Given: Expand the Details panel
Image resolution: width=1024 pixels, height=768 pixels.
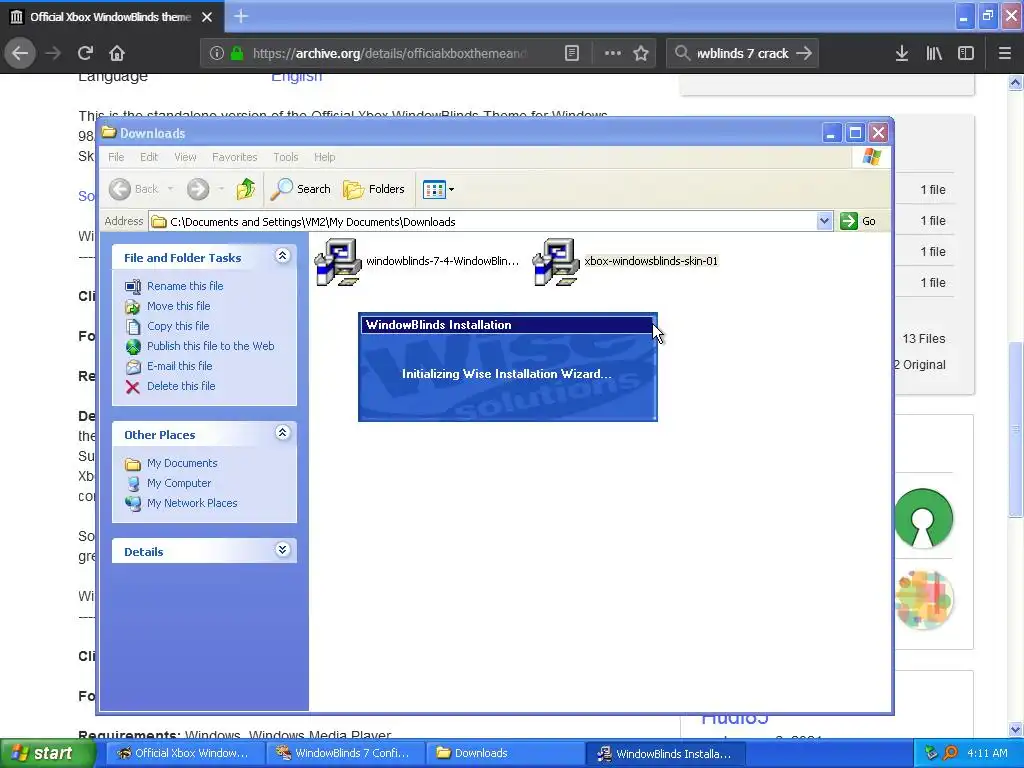Looking at the screenshot, I should tap(282, 549).
